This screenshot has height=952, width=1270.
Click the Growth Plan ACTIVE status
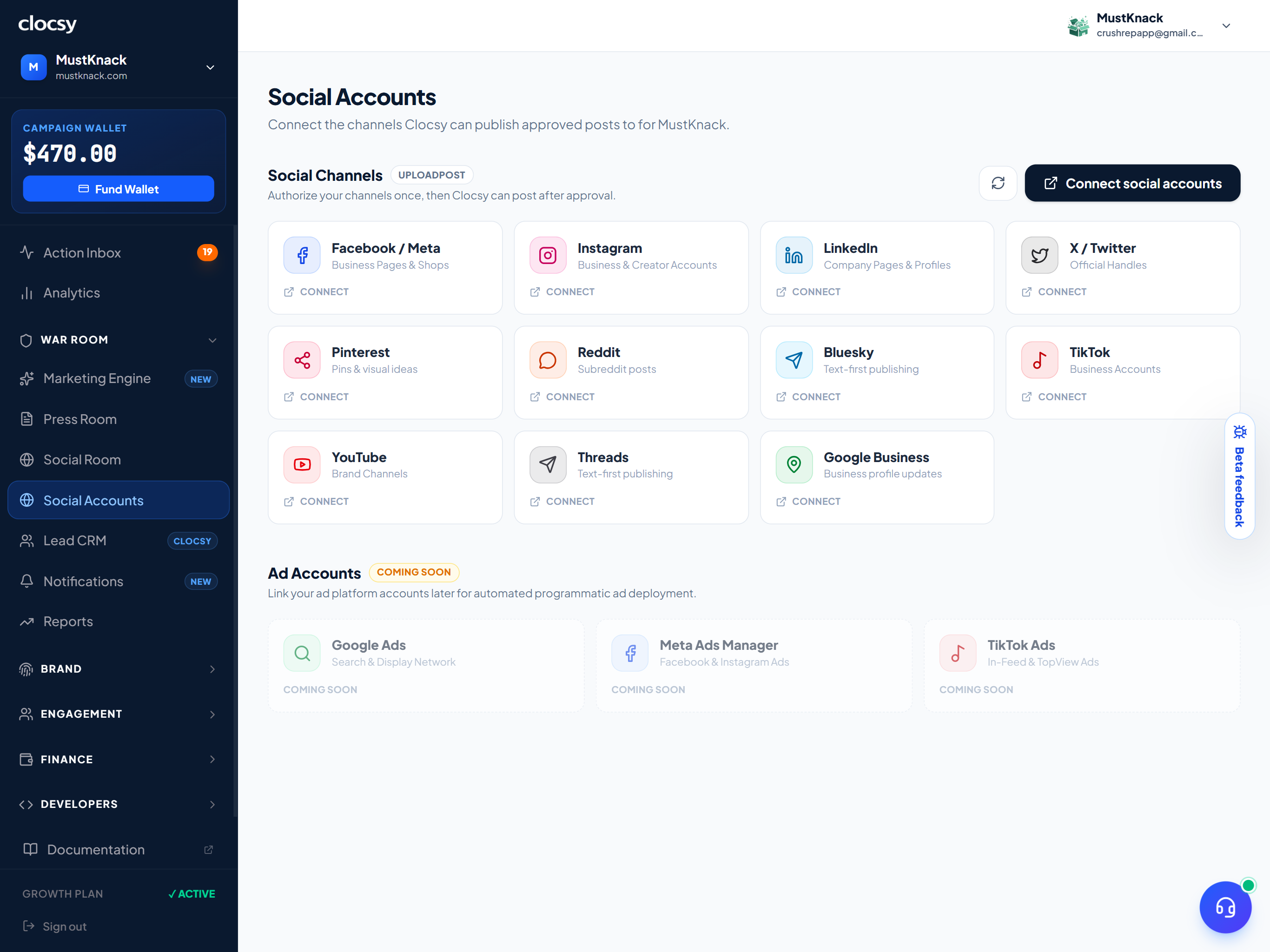click(192, 893)
